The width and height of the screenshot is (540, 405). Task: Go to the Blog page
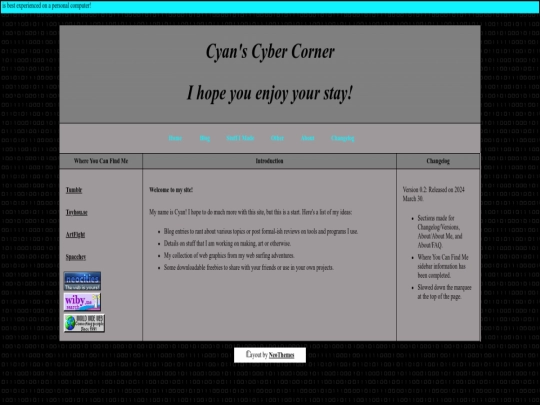205,138
